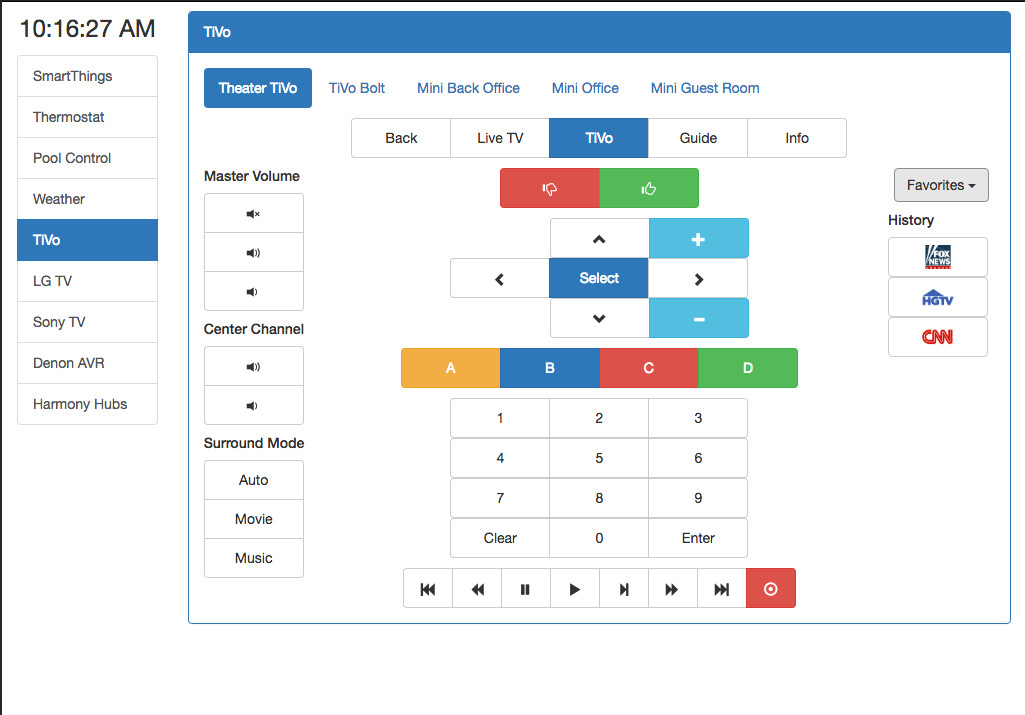Switch to the Theater TiVo tab

point(258,88)
